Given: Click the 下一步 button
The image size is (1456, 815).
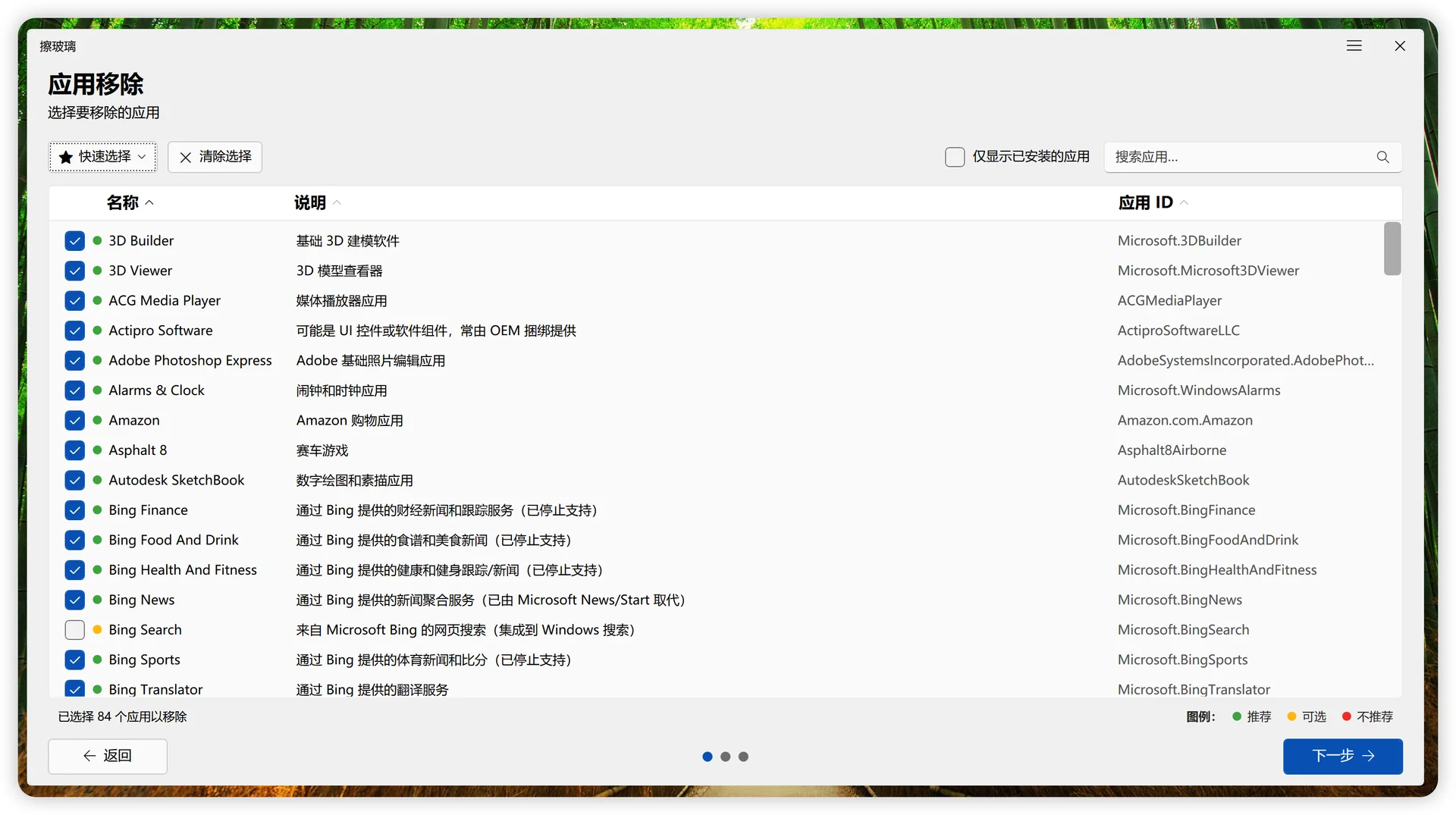Looking at the screenshot, I should pos(1342,756).
